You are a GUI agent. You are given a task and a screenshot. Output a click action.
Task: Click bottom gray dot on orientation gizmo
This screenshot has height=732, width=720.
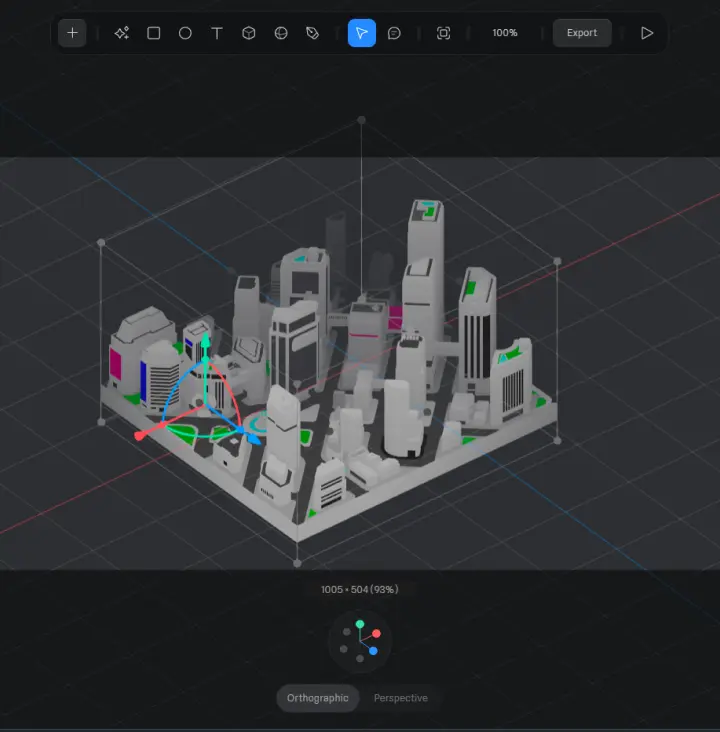pos(360,659)
